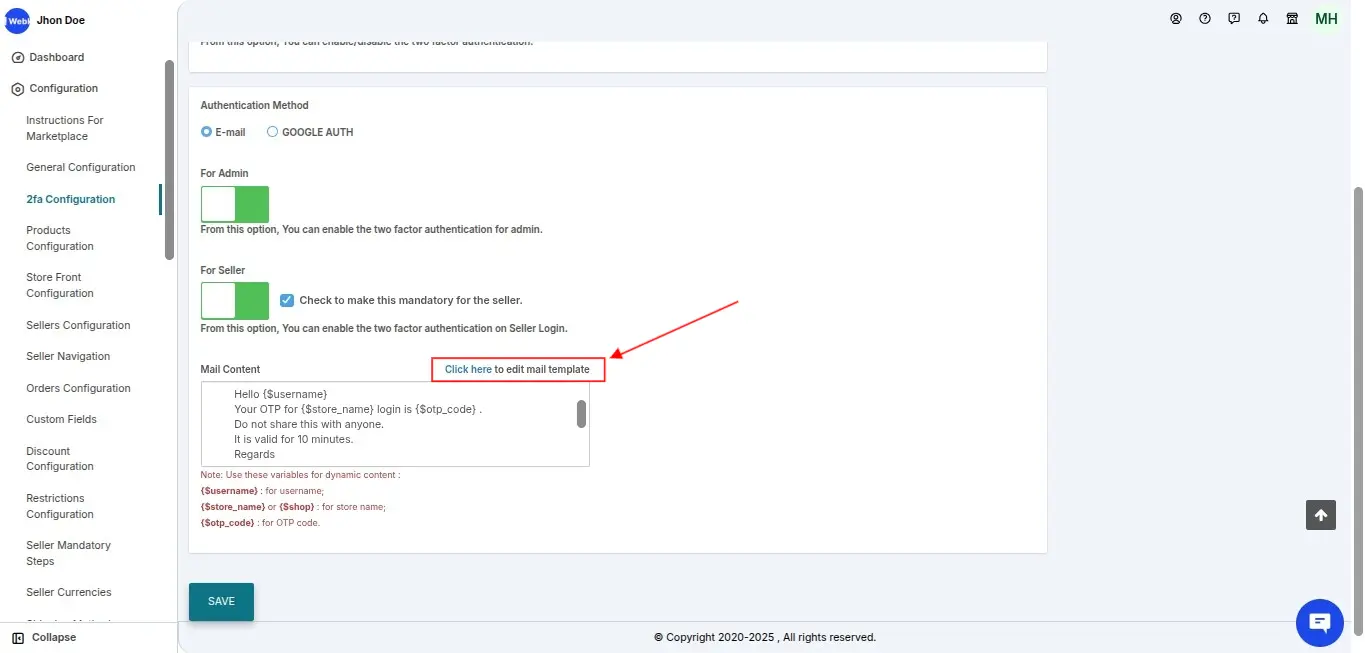Viewport: 1365px width, 653px height.
Task: Open the notifications bell
Action: tap(1263, 18)
